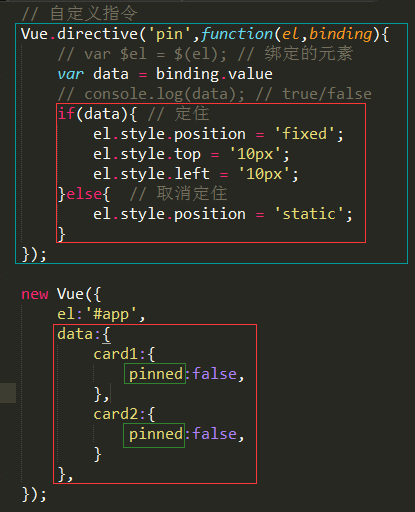
Task: Place cursor on 'pin' directive name string
Action: [170, 34]
